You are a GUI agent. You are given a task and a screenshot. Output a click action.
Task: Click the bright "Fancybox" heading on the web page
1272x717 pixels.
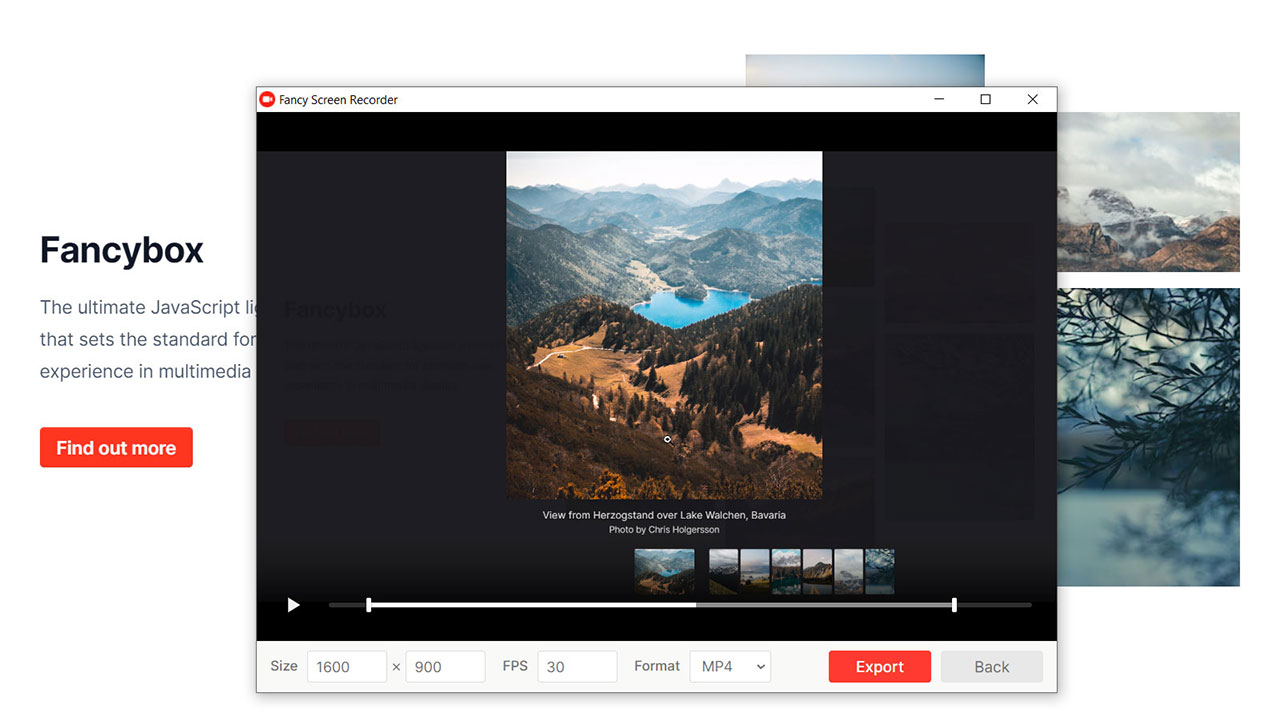coord(122,250)
